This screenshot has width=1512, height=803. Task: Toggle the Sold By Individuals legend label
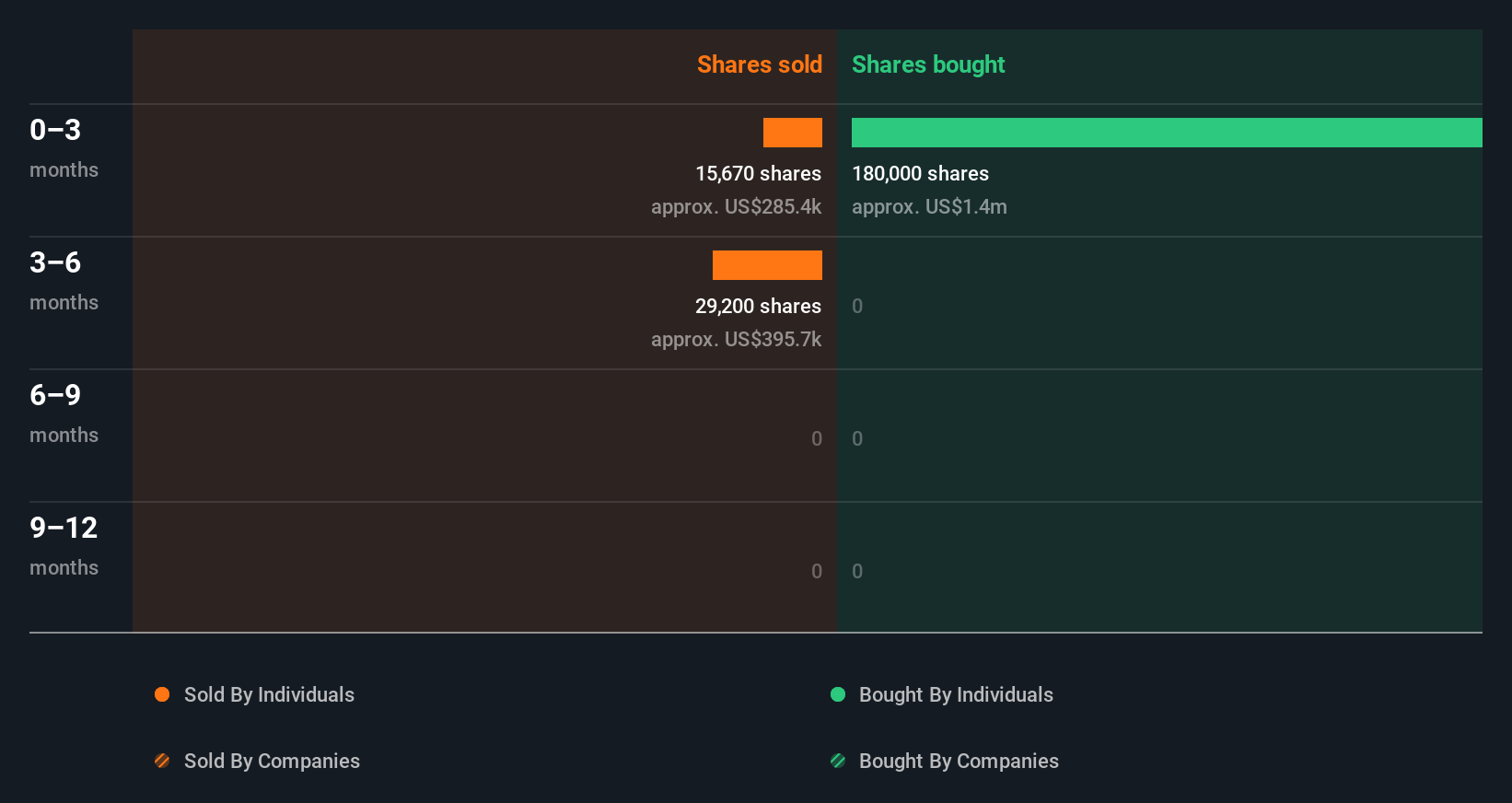coord(269,694)
